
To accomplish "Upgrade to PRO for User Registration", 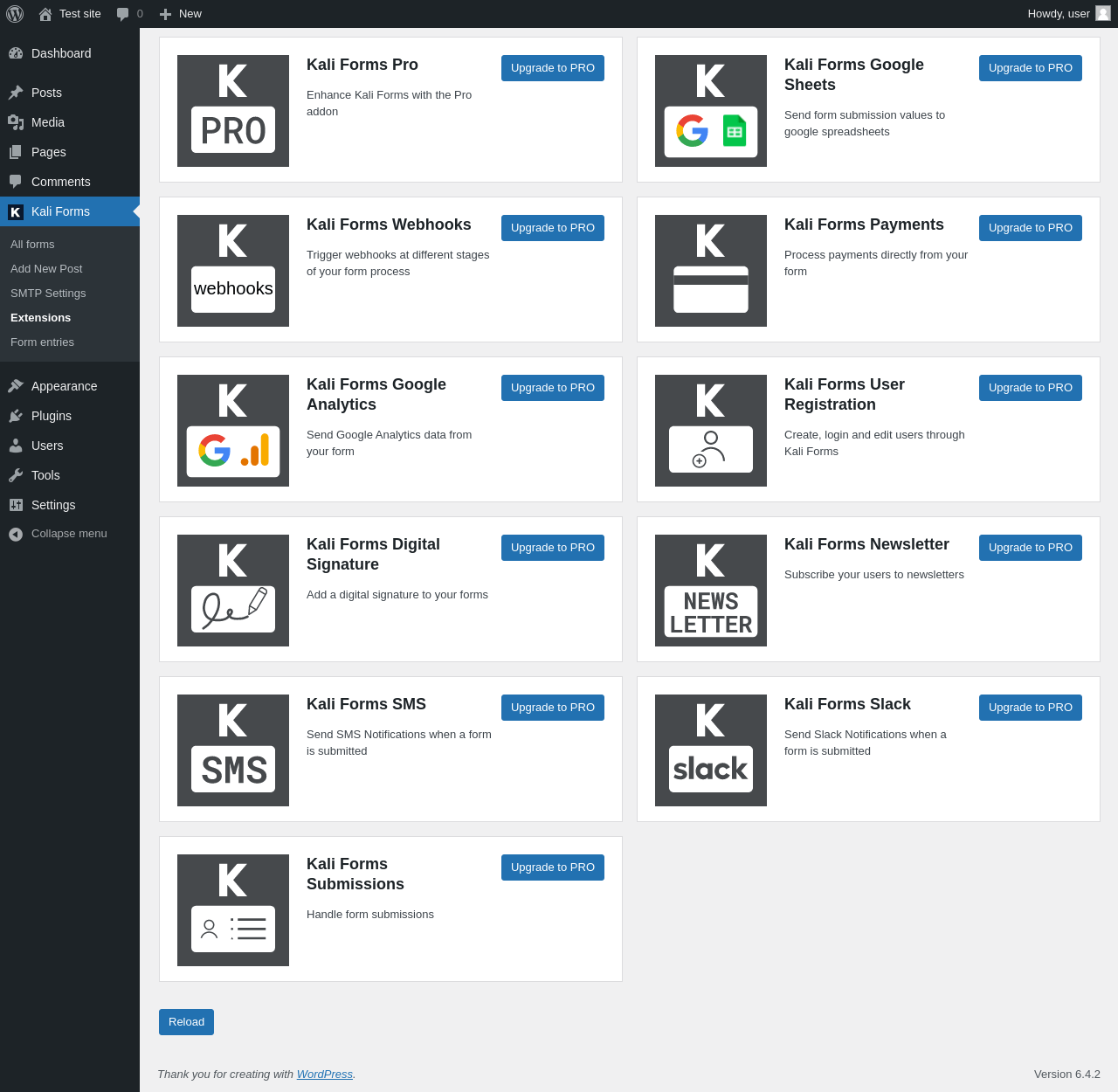I will pyautogui.click(x=1031, y=388).
